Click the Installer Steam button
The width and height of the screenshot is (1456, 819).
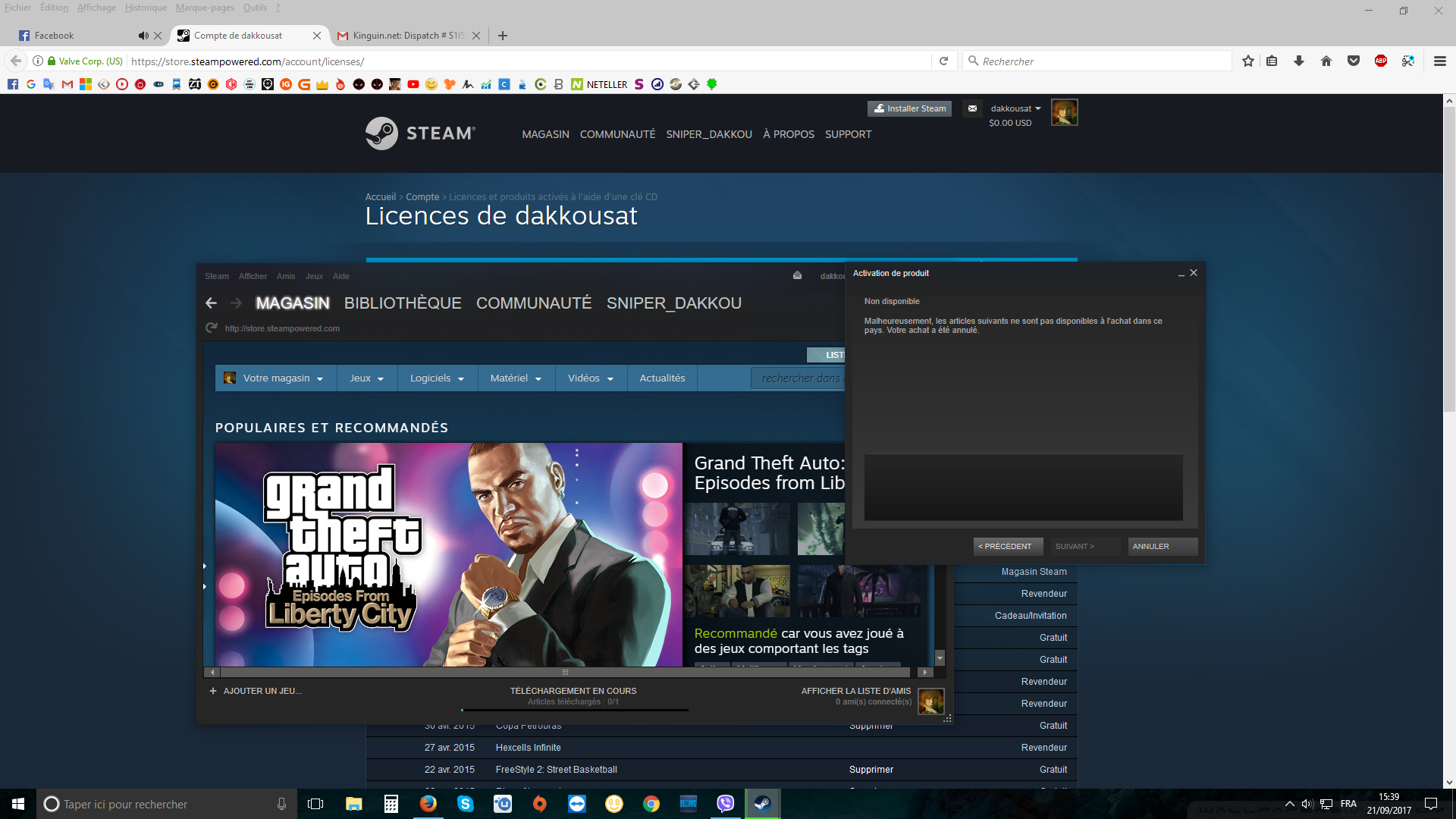[909, 108]
